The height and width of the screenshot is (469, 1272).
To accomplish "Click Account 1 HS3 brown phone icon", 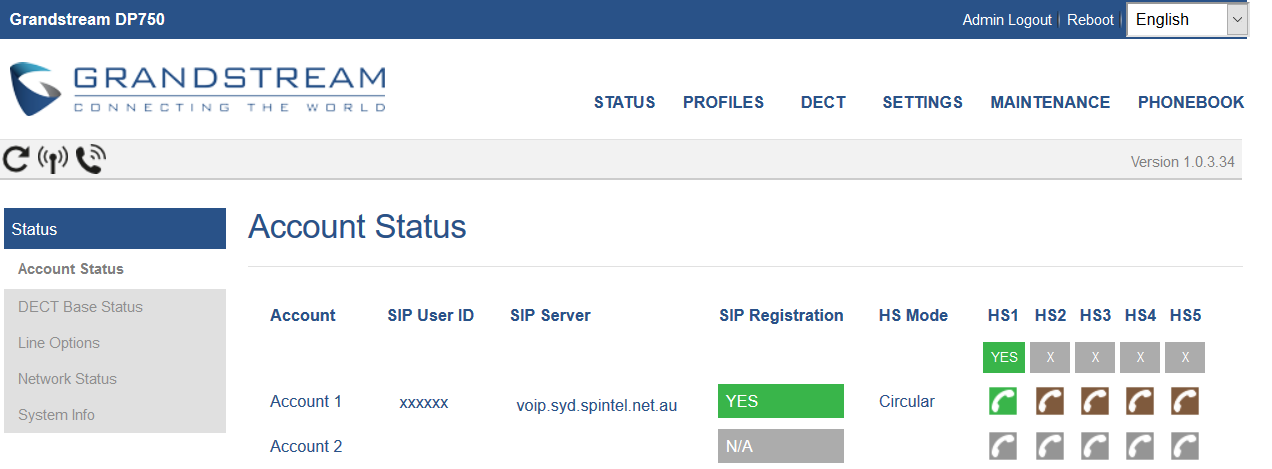I will coord(1095,401).
